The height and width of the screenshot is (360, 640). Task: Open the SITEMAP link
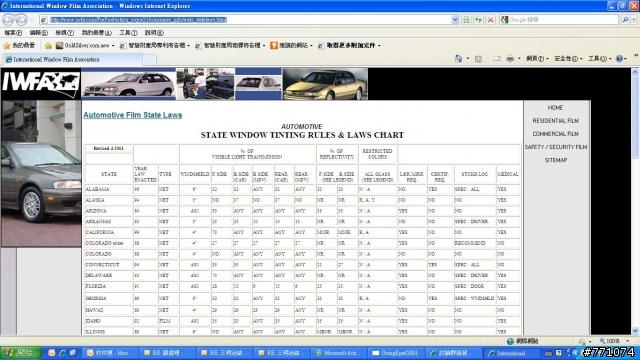(x=556, y=160)
